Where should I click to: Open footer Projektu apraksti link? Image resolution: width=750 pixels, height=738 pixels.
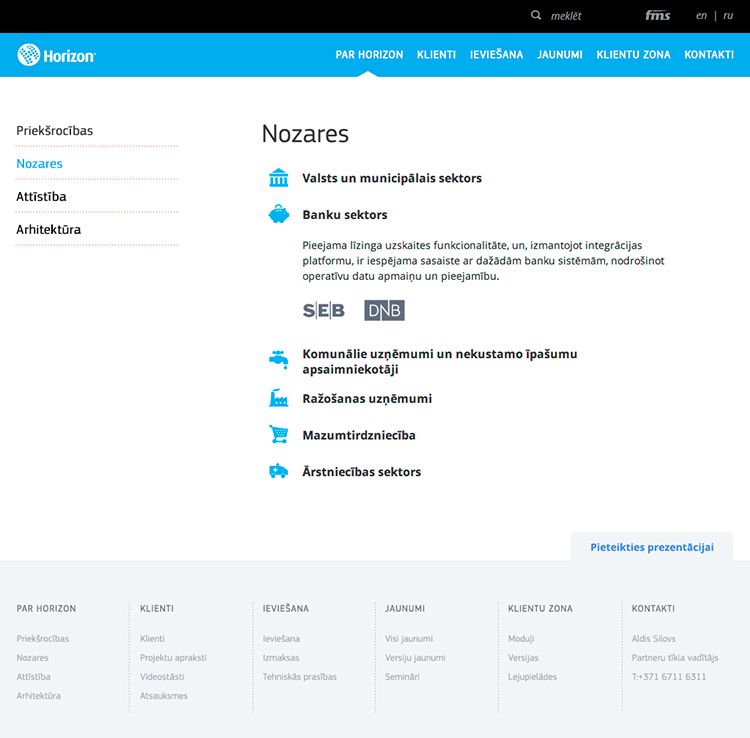tap(173, 658)
